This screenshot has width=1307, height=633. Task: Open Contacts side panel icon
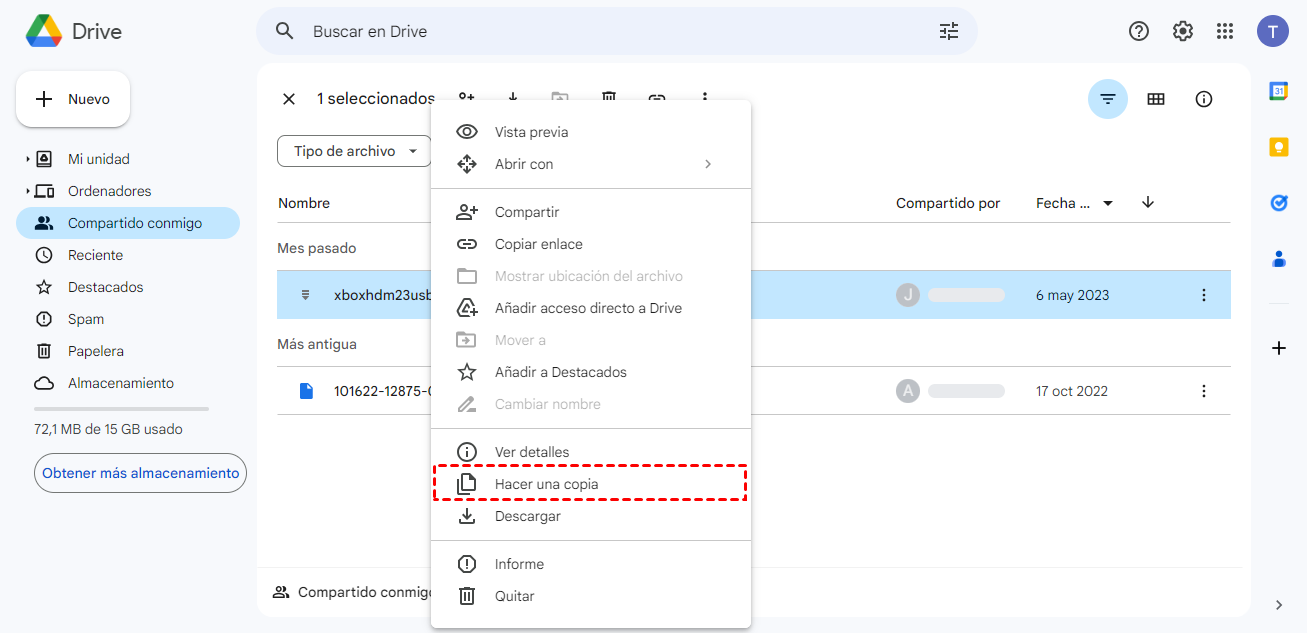[1278, 259]
